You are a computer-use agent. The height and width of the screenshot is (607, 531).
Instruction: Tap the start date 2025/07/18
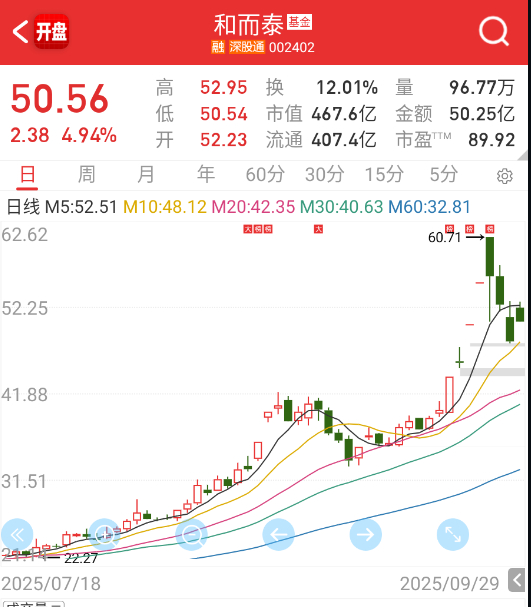coord(51,583)
